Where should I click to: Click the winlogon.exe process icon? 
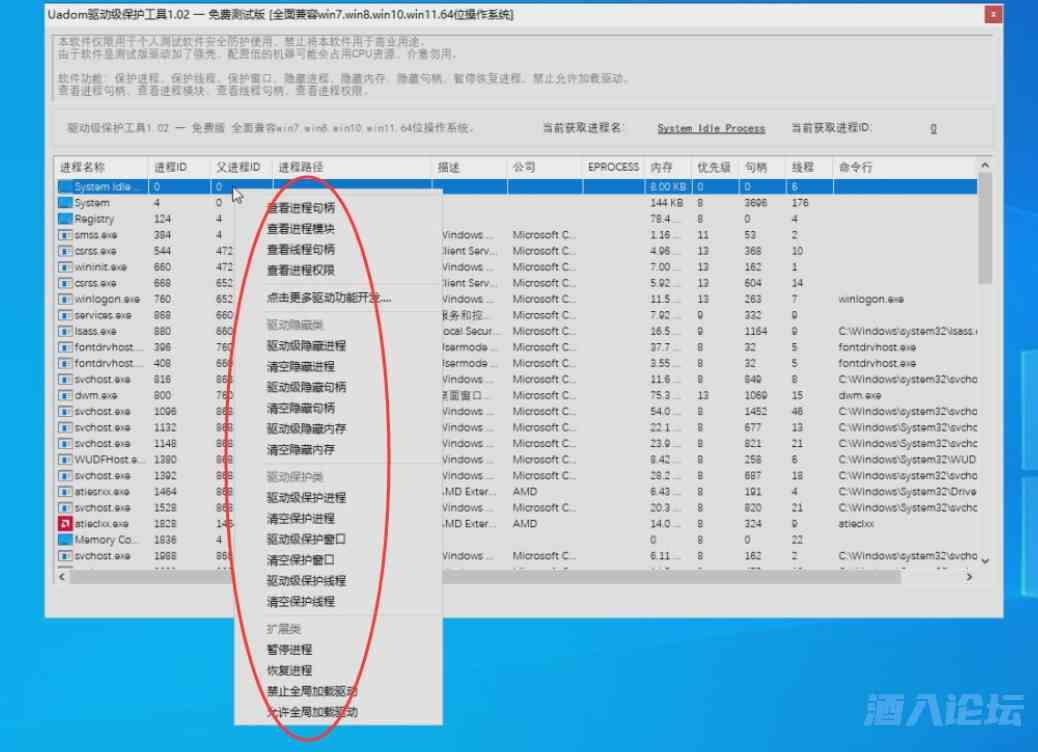pyautogui.click(x=65, y=299)
